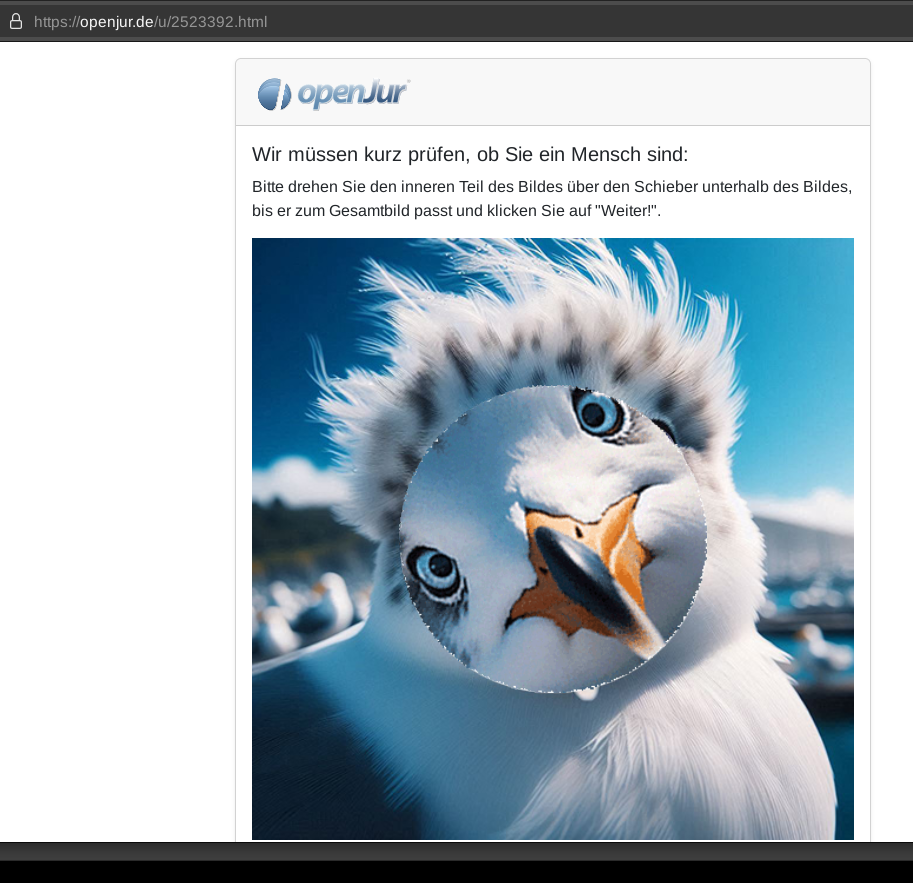Click the heading "Wir müssen kurz prüfen"
The height and width of the screenshot is (883, 913).
click(470, 154)
